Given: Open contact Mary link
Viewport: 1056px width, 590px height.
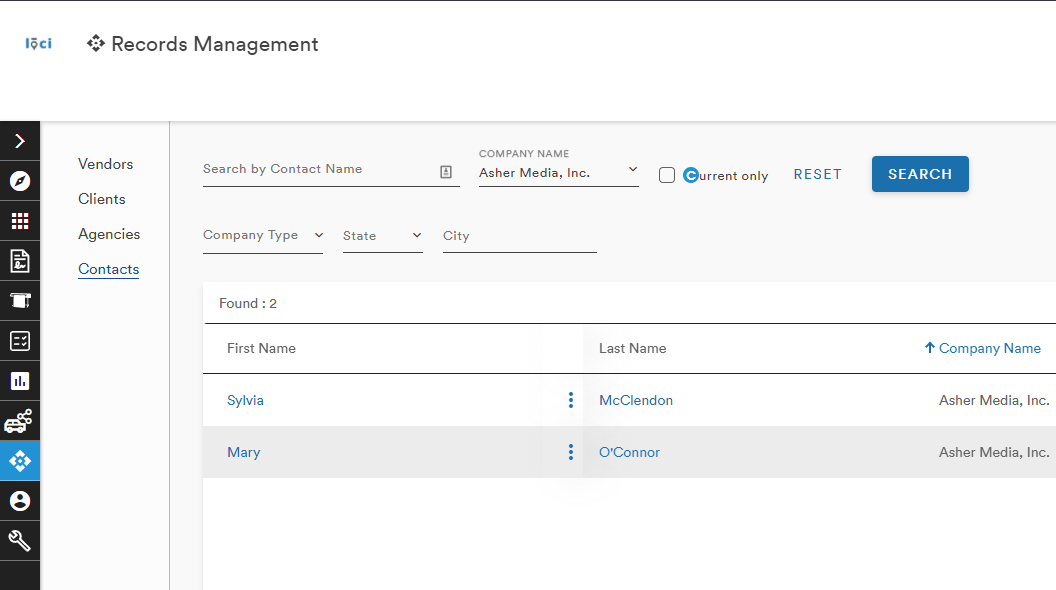Looking at the screenshot, I should (x=244, y=452).
